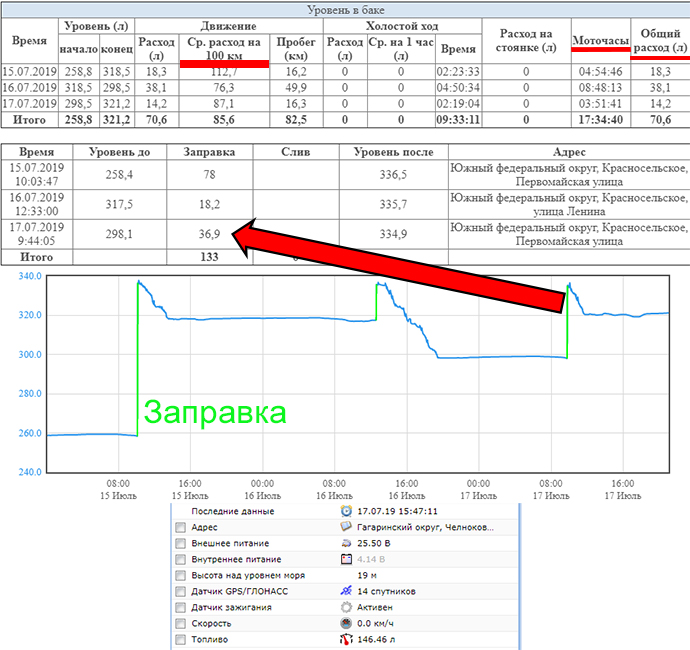The width and height of the screenshot is (690, 650).
Task: Toggle the Внешнее питание checkbox
Action: click(180, 543)
